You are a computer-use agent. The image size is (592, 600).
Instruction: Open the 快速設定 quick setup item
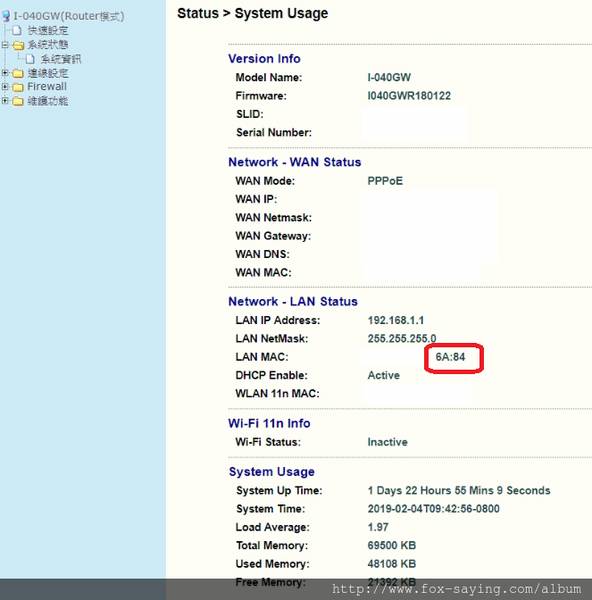[48, 31]
